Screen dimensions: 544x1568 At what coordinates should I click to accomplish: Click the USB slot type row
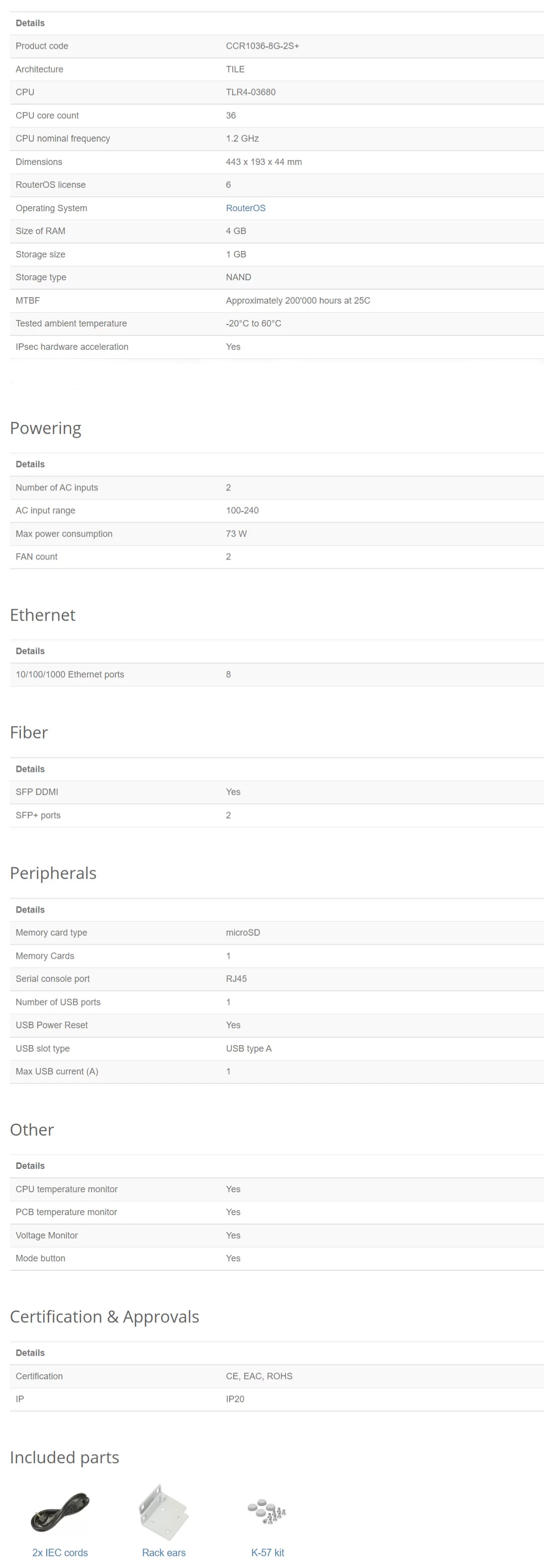pos(276,1048)
